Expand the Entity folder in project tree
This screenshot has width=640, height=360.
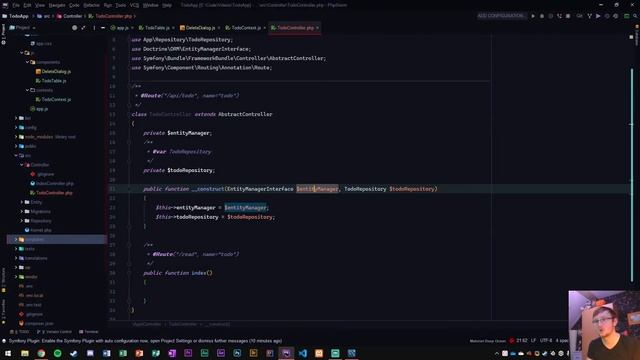pyautogui.click(x=22, y=202)
